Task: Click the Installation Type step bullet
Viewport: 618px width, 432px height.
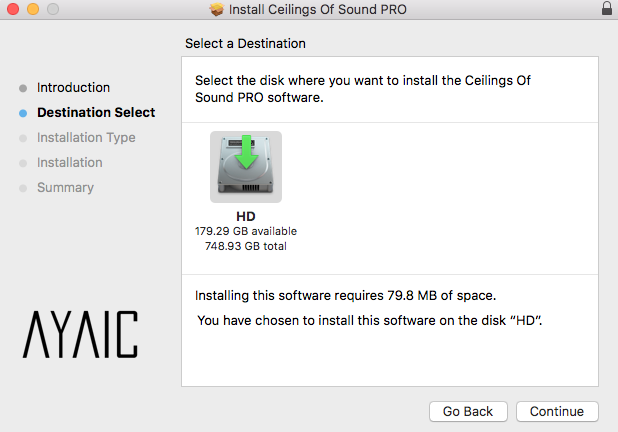Action: pos(23,138)
